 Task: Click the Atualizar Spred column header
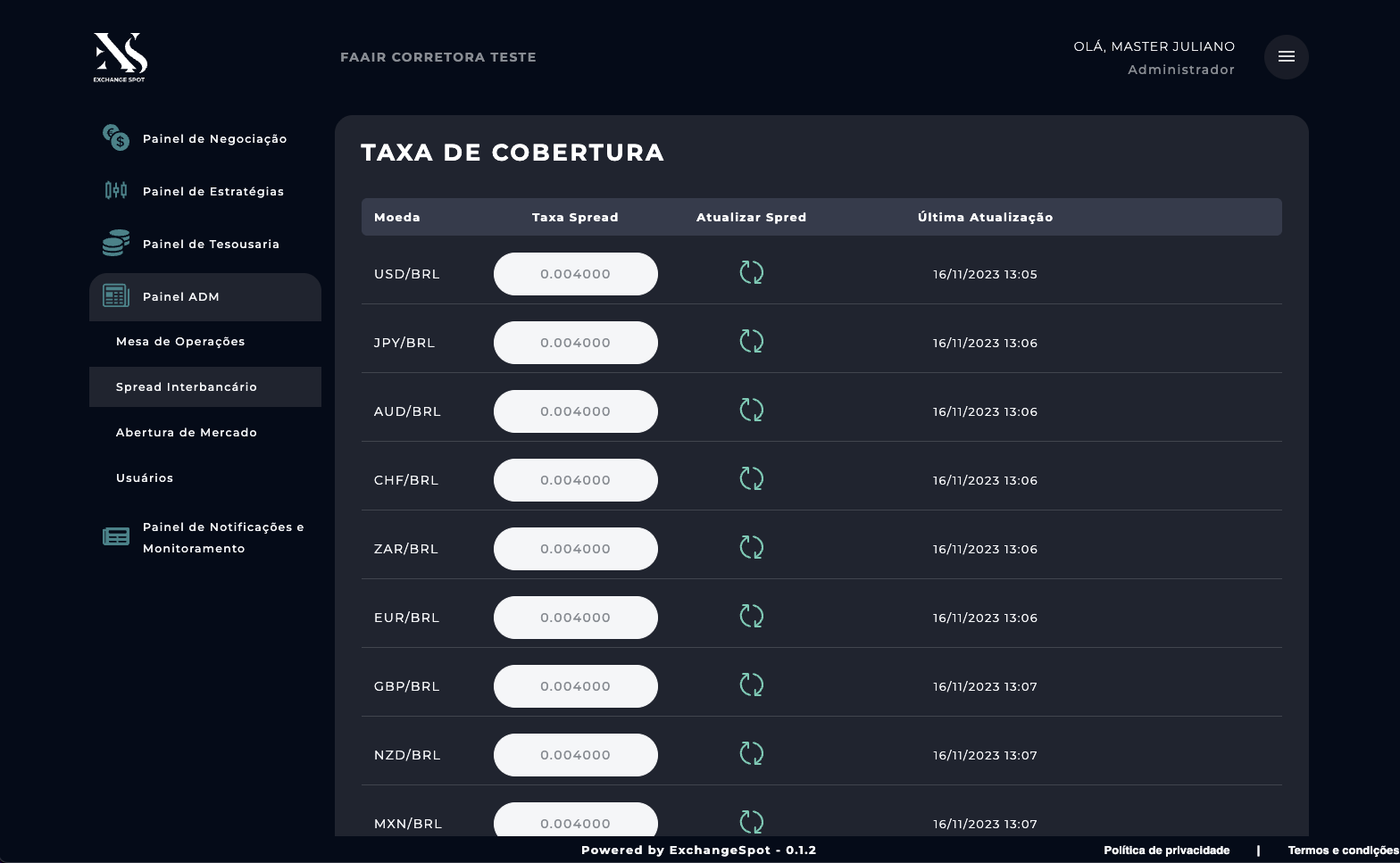[x=752, y=218]
